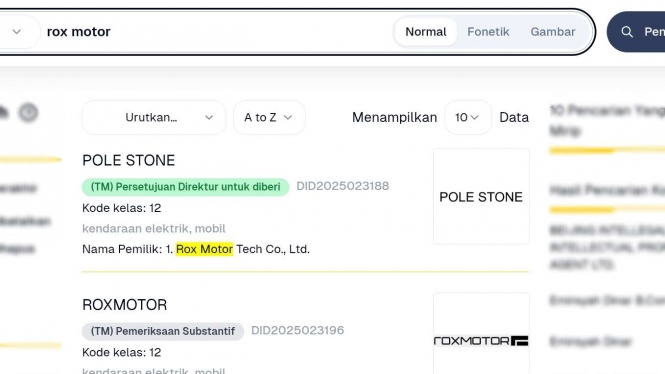The width and height of the screenshot is (665, 374).
Task: Open the Urutkan sort dropdown
Action: click(x=154, y=117)
